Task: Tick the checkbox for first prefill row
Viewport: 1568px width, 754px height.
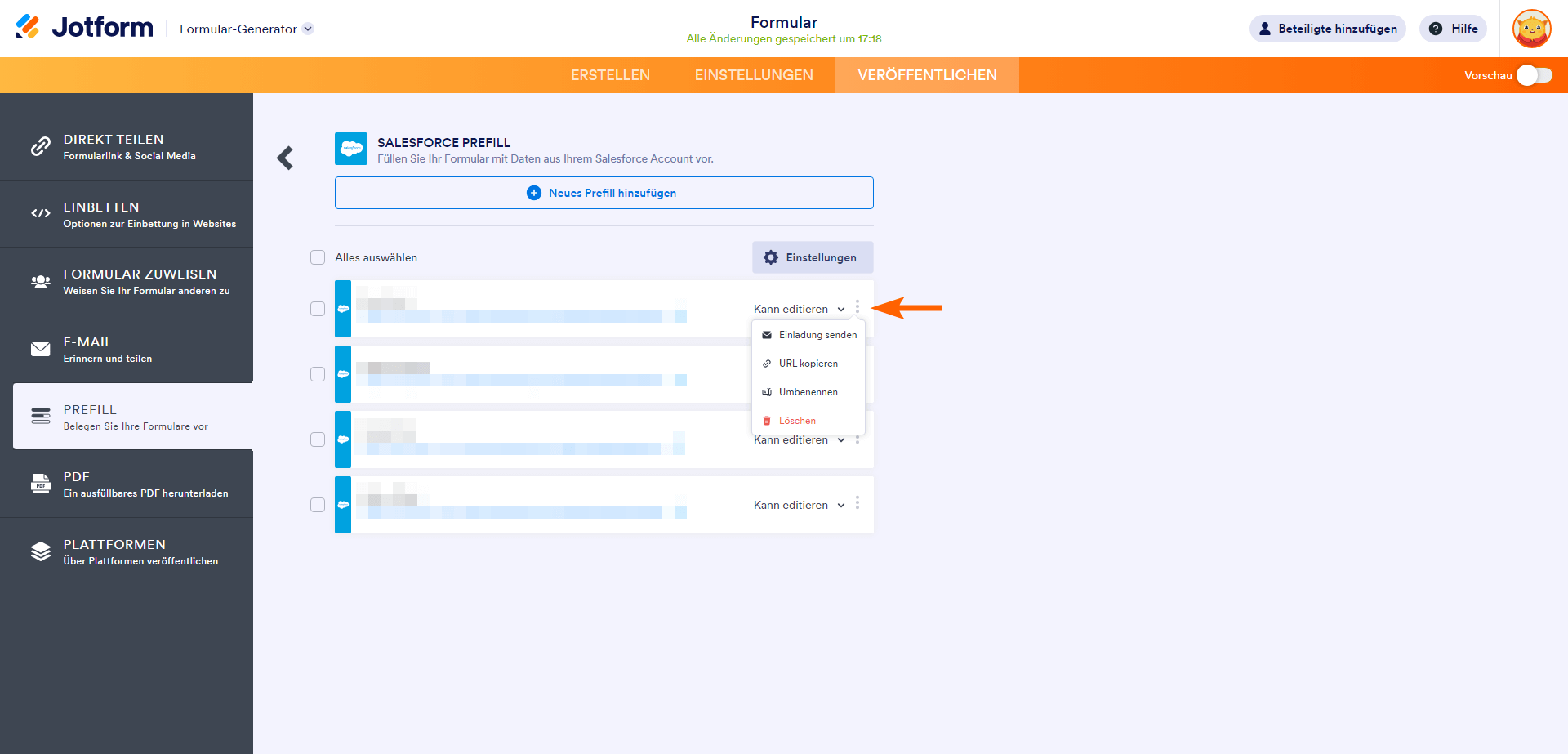Action: coord(318,309)
